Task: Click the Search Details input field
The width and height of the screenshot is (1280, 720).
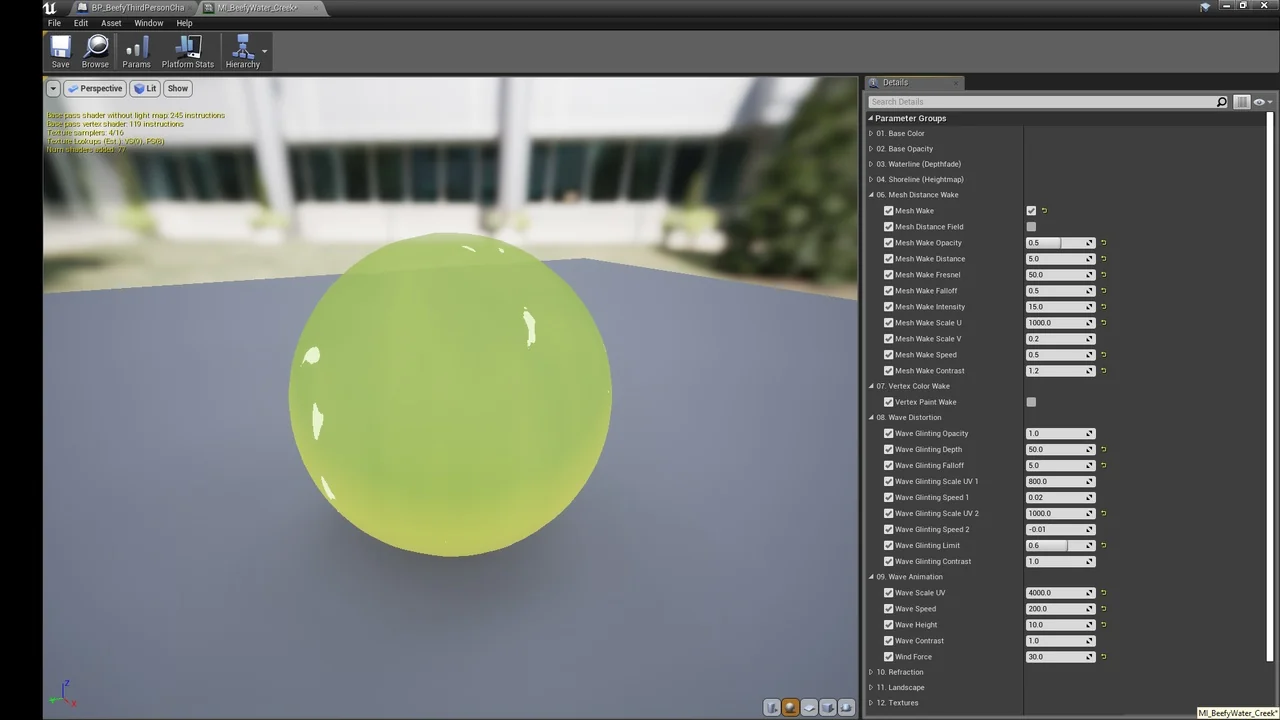Action: [1040, 102]
